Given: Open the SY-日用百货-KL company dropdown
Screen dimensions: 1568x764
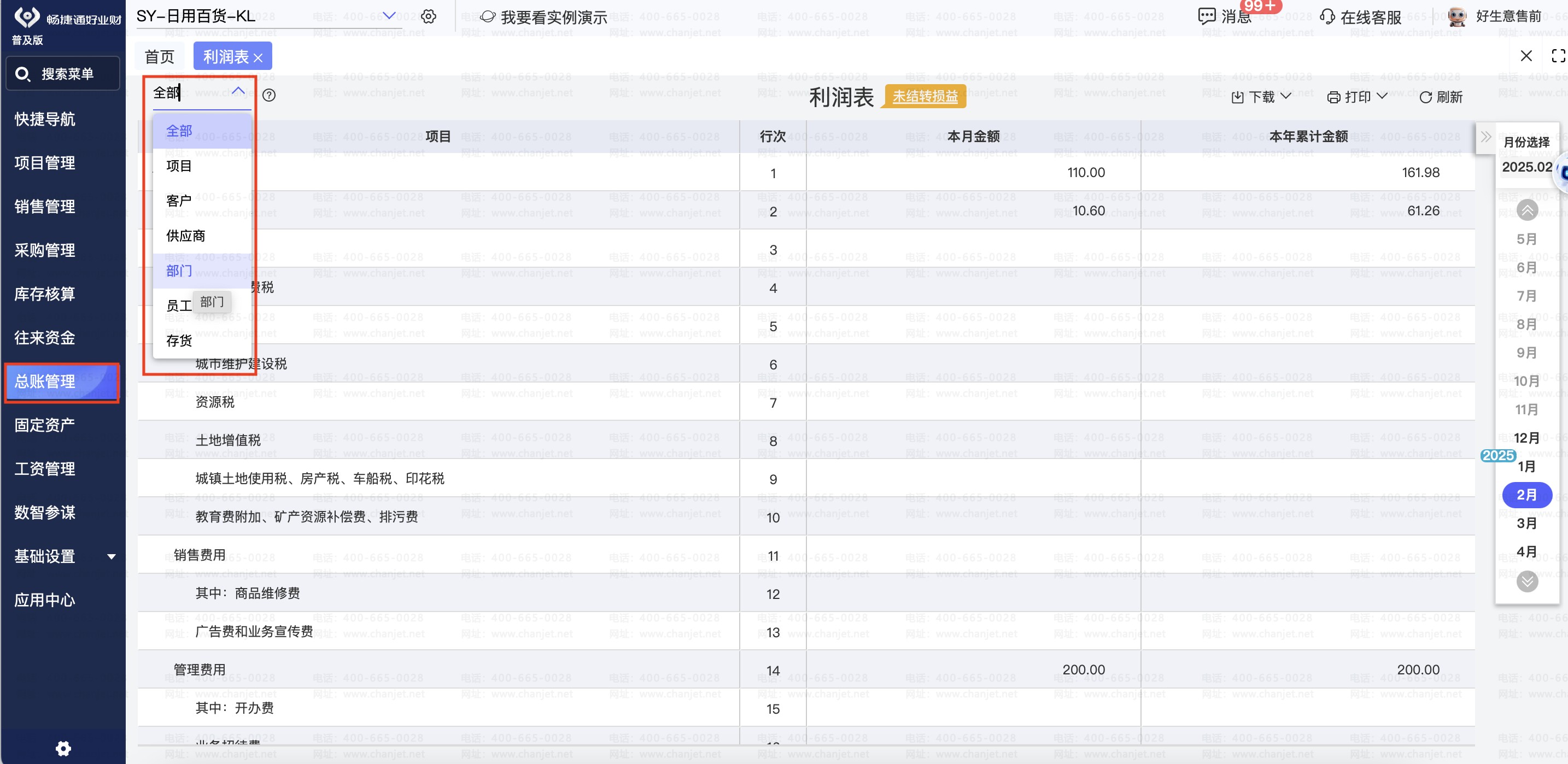Looking at the screenshot, I should pos(388,16).
